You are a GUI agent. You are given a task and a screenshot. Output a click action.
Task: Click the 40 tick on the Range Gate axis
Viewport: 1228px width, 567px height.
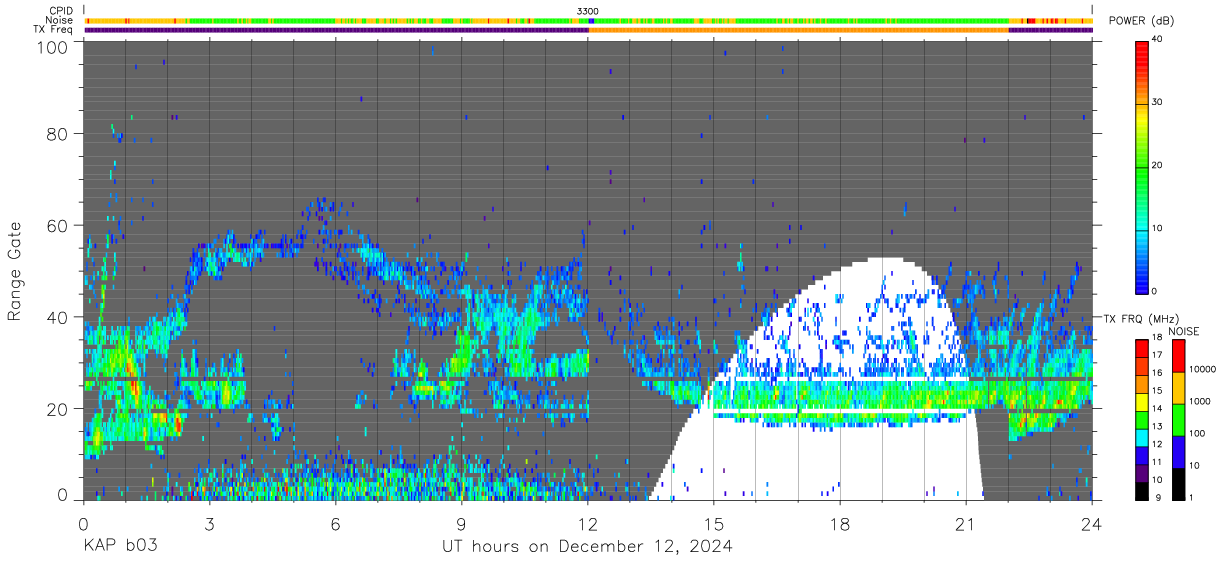pos(59,317)
